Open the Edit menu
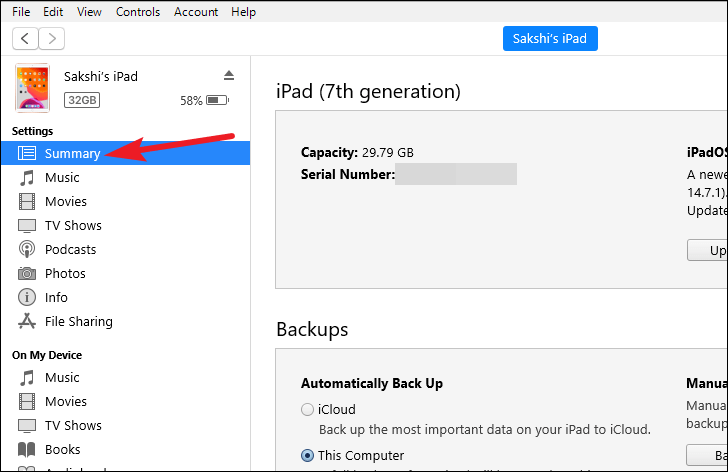The height and width of the screenshot is (472, 728). (x=53, y=12)
